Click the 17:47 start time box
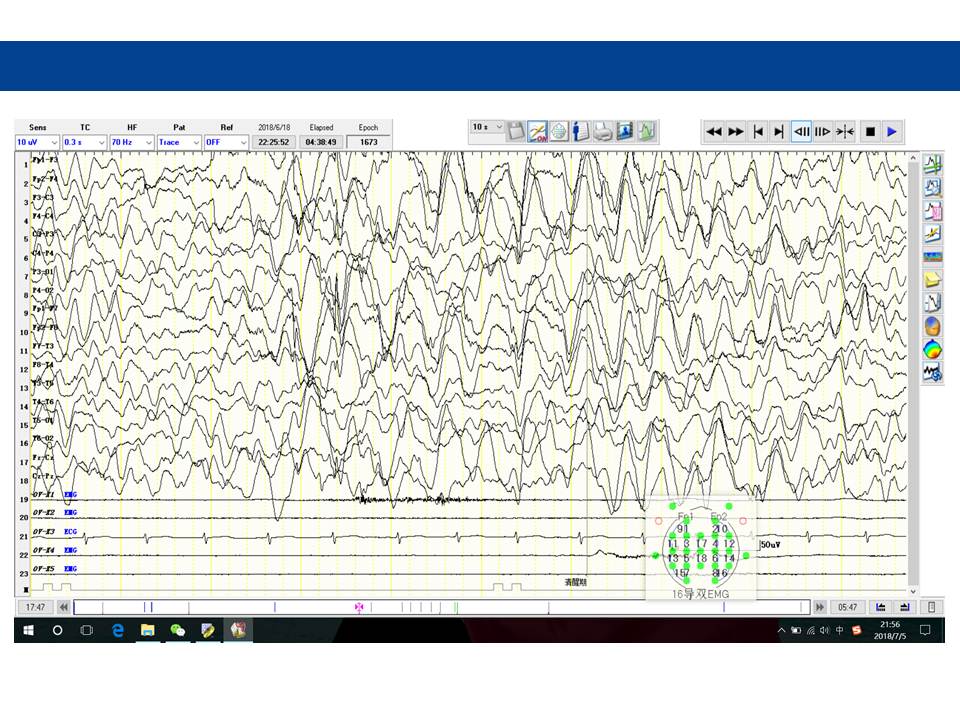This screenshot has width=960, height=720. 35,607
